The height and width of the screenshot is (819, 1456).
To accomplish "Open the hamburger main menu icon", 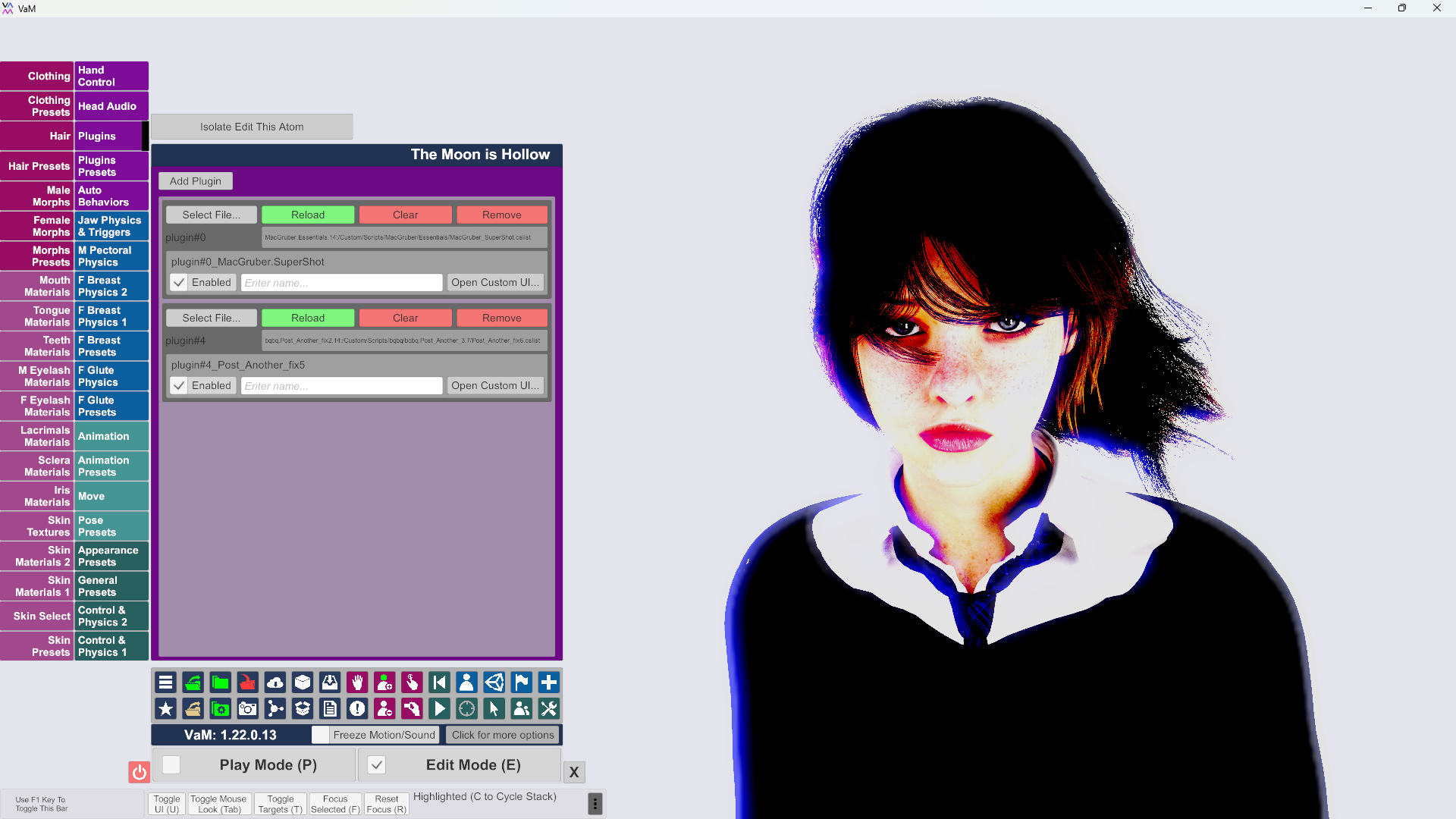I will [165, 682].
